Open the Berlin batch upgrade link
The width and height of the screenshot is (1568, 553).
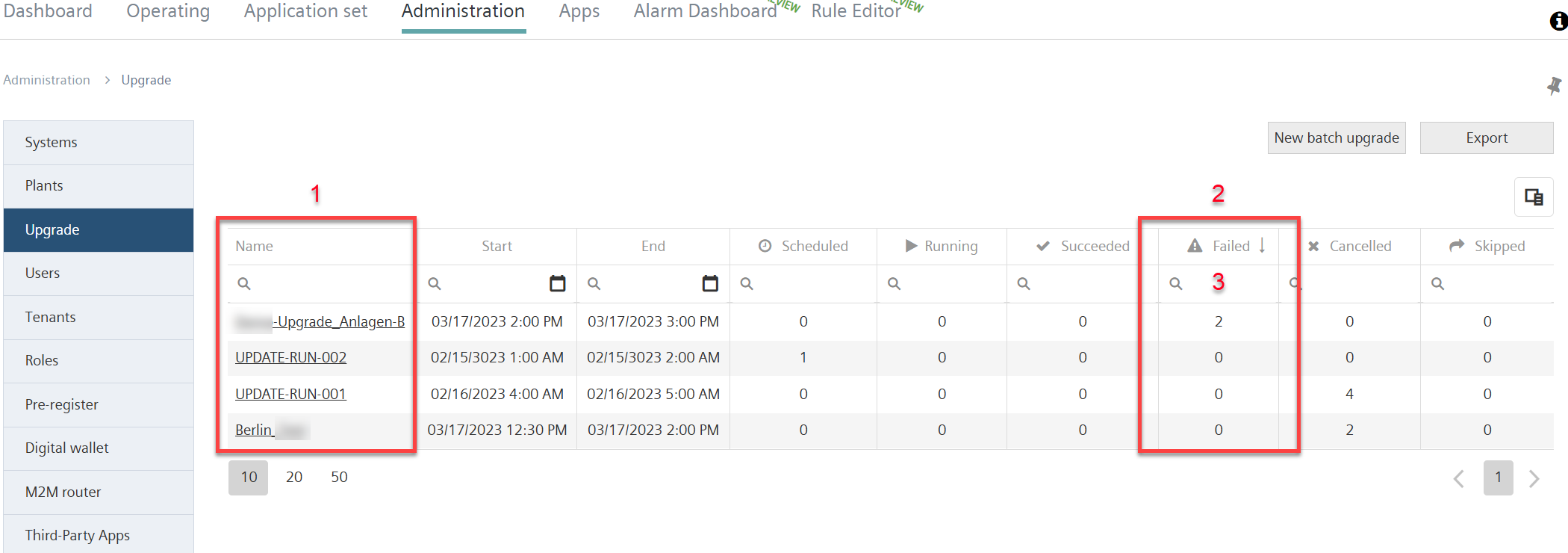tap(272, 430)
